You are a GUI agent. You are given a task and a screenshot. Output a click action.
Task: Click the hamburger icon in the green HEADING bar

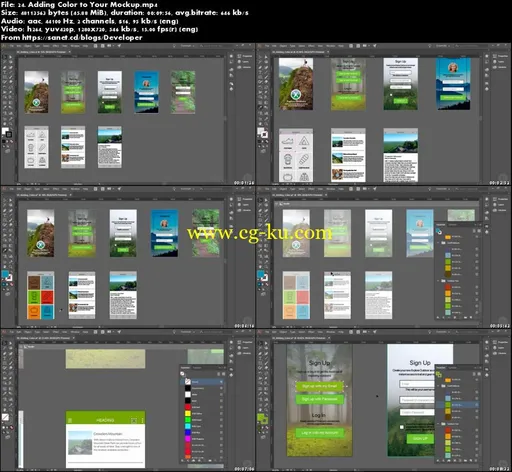click(x=70, y=420)
